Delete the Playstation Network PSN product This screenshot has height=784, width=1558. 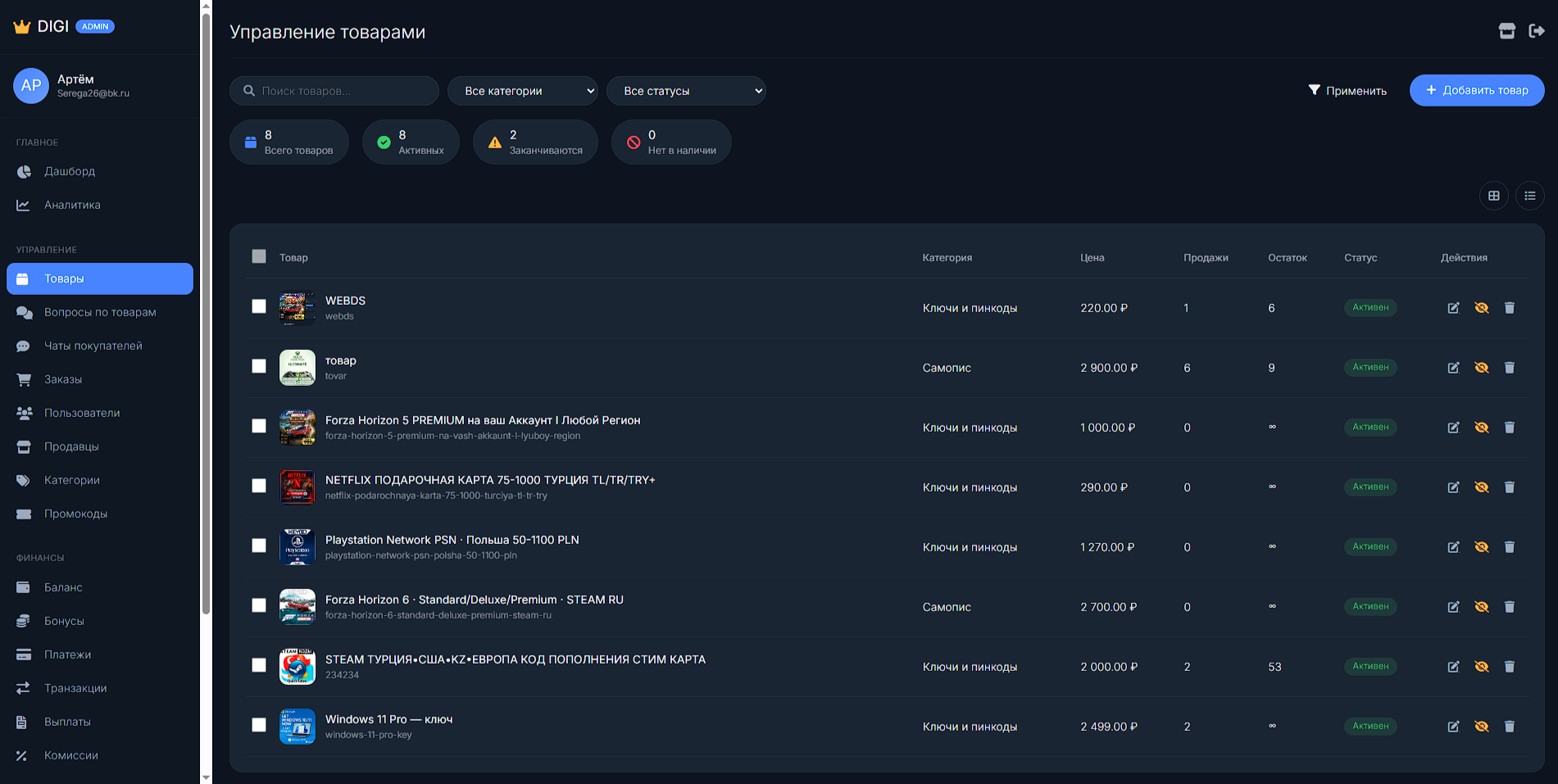pyautogui.click(x=1509, y=547)
